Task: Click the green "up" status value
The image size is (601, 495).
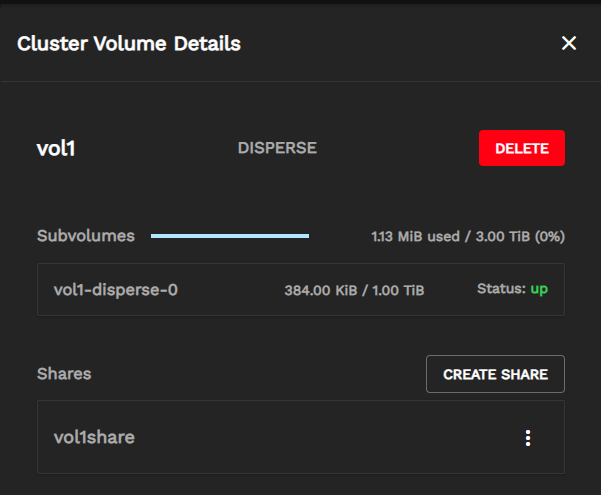Action: point(539,289)
